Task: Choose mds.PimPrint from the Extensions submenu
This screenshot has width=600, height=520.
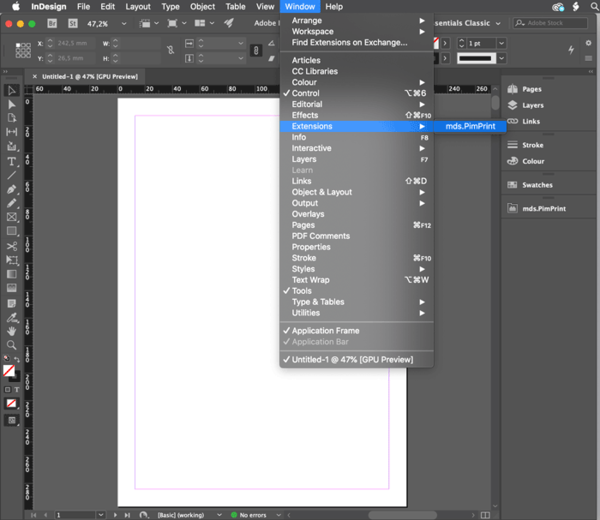Action: pyautogui.click(x=470, y=126)
